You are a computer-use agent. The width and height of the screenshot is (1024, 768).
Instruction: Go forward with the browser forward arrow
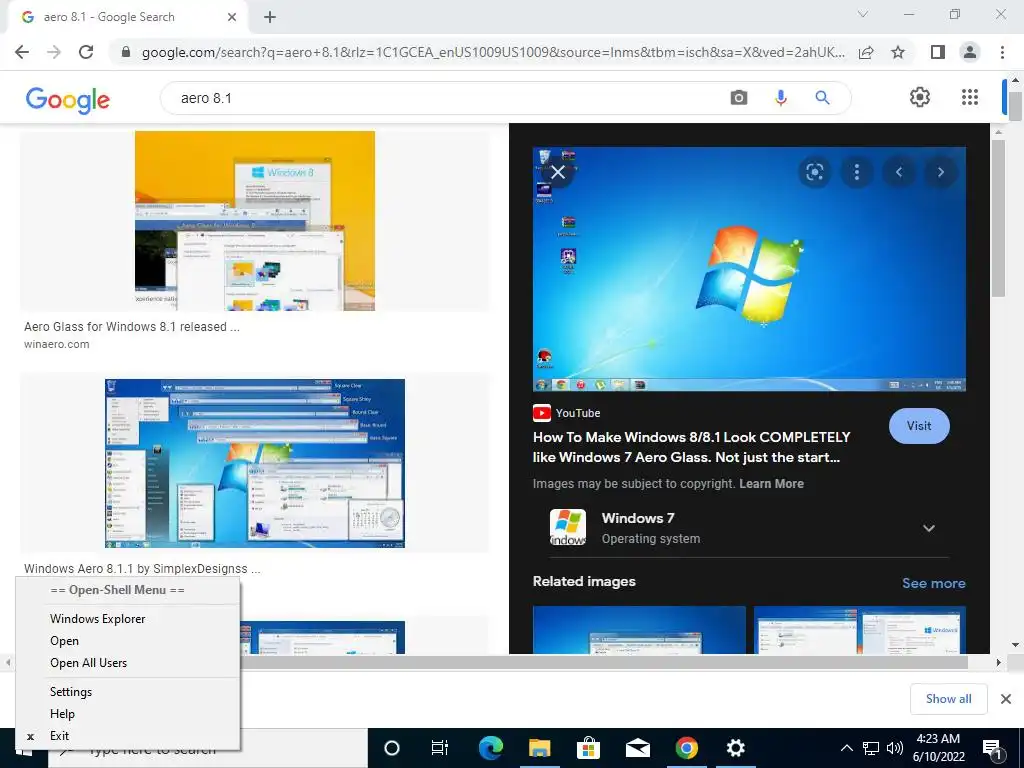[54, 52]
